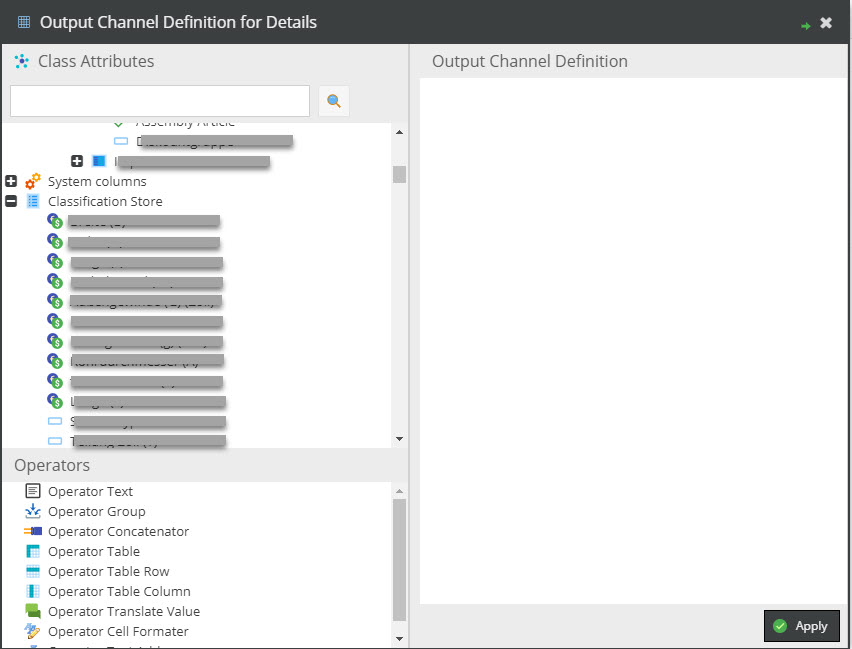Select the Operator Table icon
Viewport: 852px width, 649px height.
click(33, 551)
